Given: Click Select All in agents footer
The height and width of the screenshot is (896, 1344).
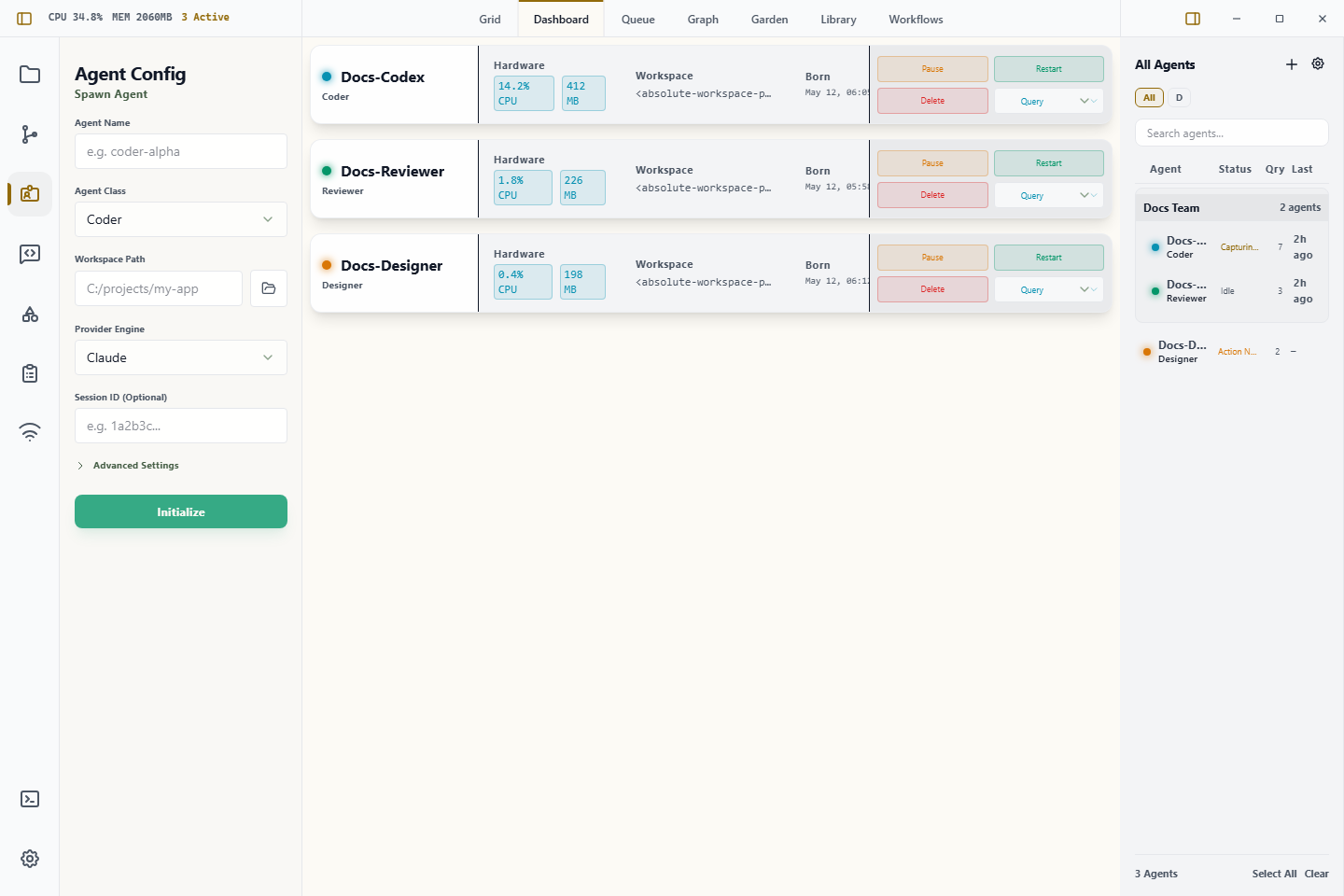Looking at the screenshot, I should pos(1274,874).
